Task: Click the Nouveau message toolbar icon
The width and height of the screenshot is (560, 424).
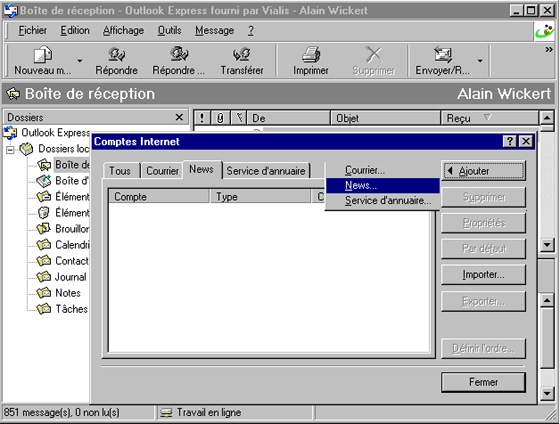Action: 43,55
